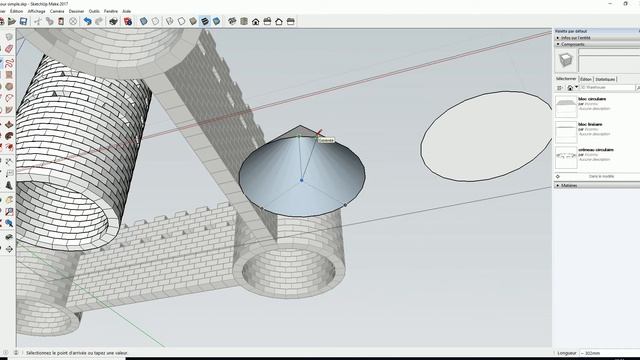The image size is (640, 360).
Task: Open a file with the Open toolbar icon
Action: [11, 21]
